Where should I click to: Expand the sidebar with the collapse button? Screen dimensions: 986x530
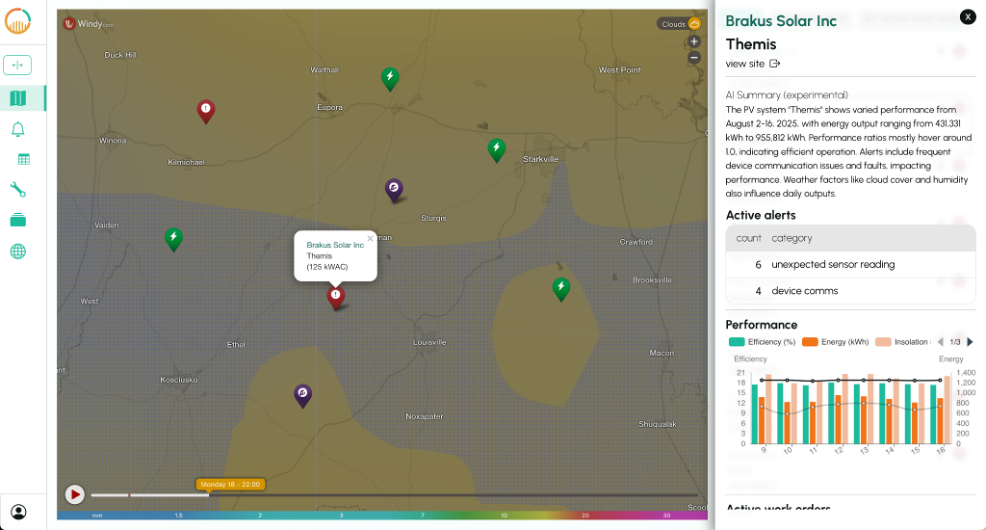point(18,65)
